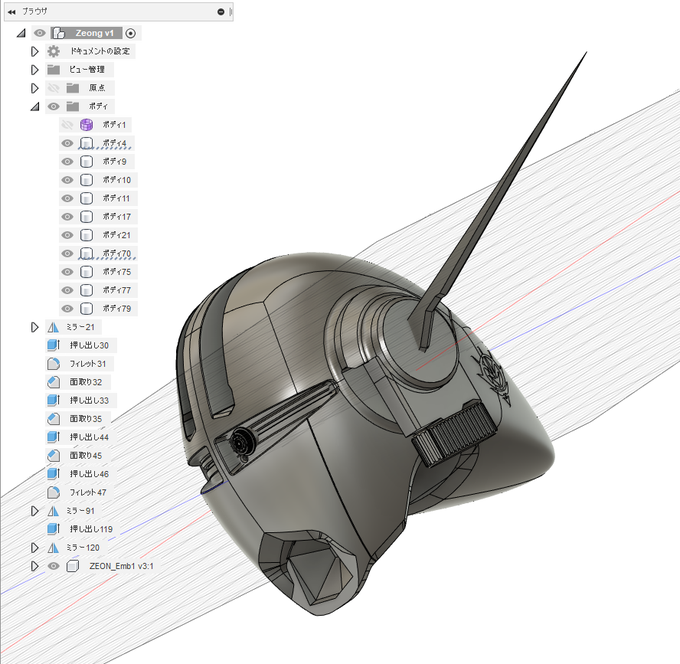Select the purple ボディ1 body icon
This screenshot has height=664, width=680.
[x=87, y=125]
